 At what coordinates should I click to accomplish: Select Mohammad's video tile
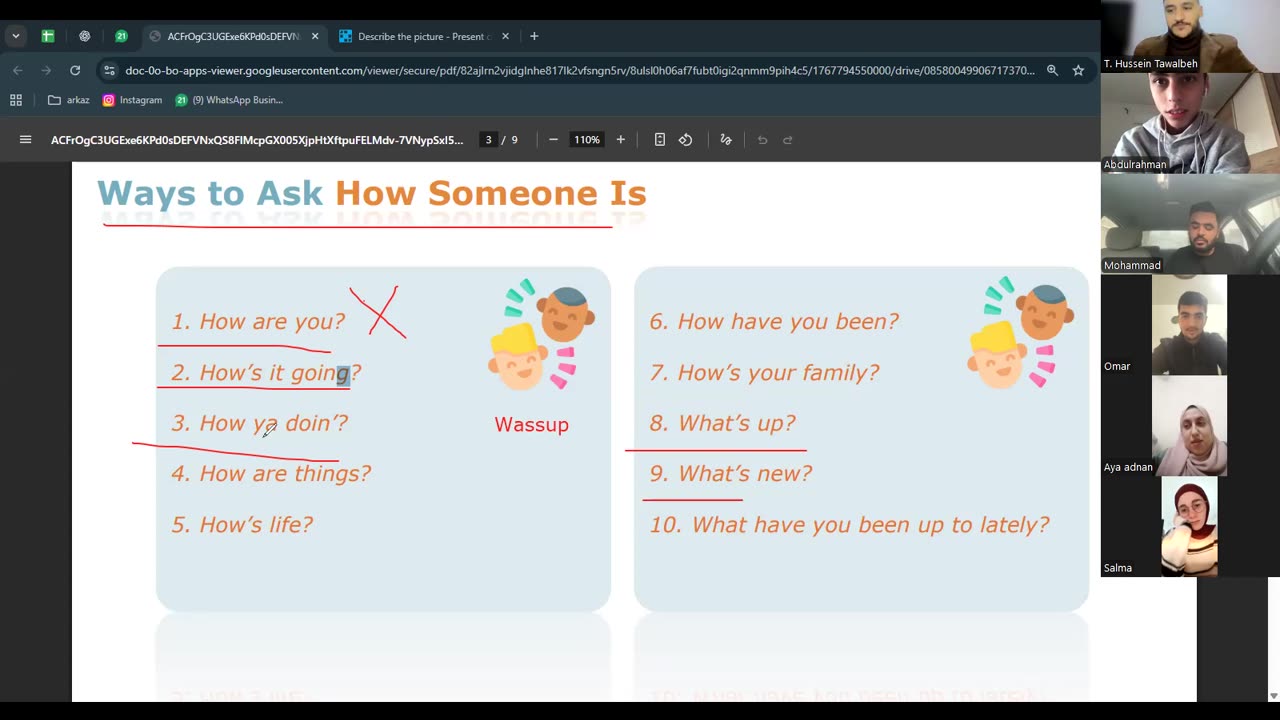pos(1190,224)
